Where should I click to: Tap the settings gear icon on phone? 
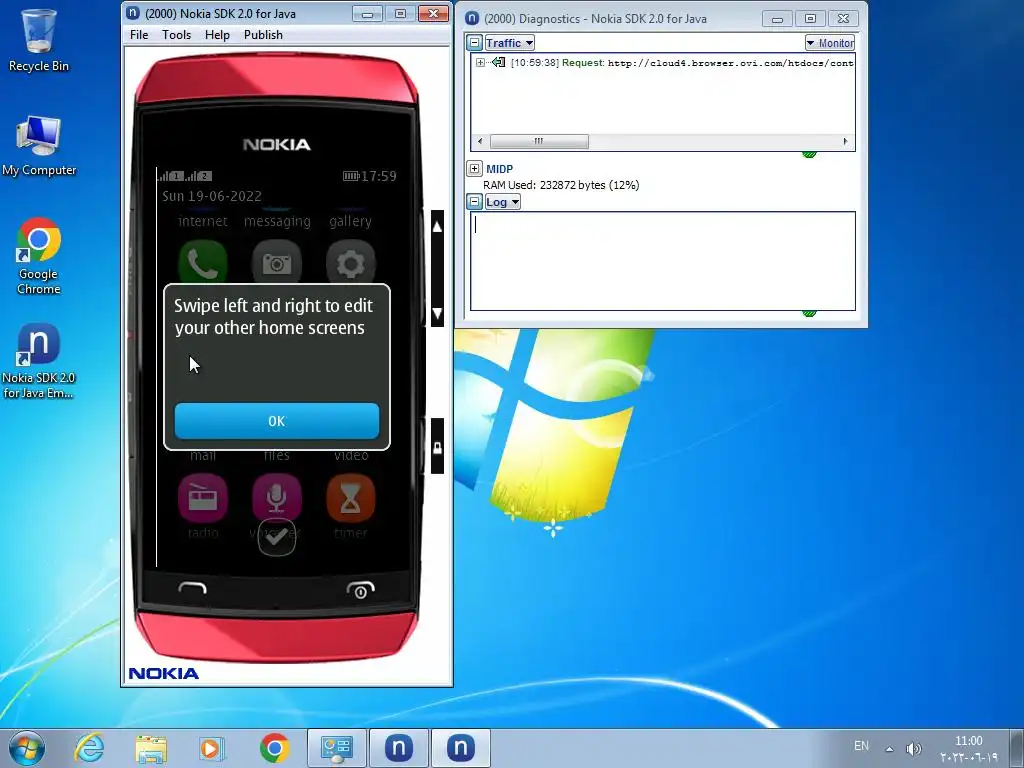tap(351, 263)
